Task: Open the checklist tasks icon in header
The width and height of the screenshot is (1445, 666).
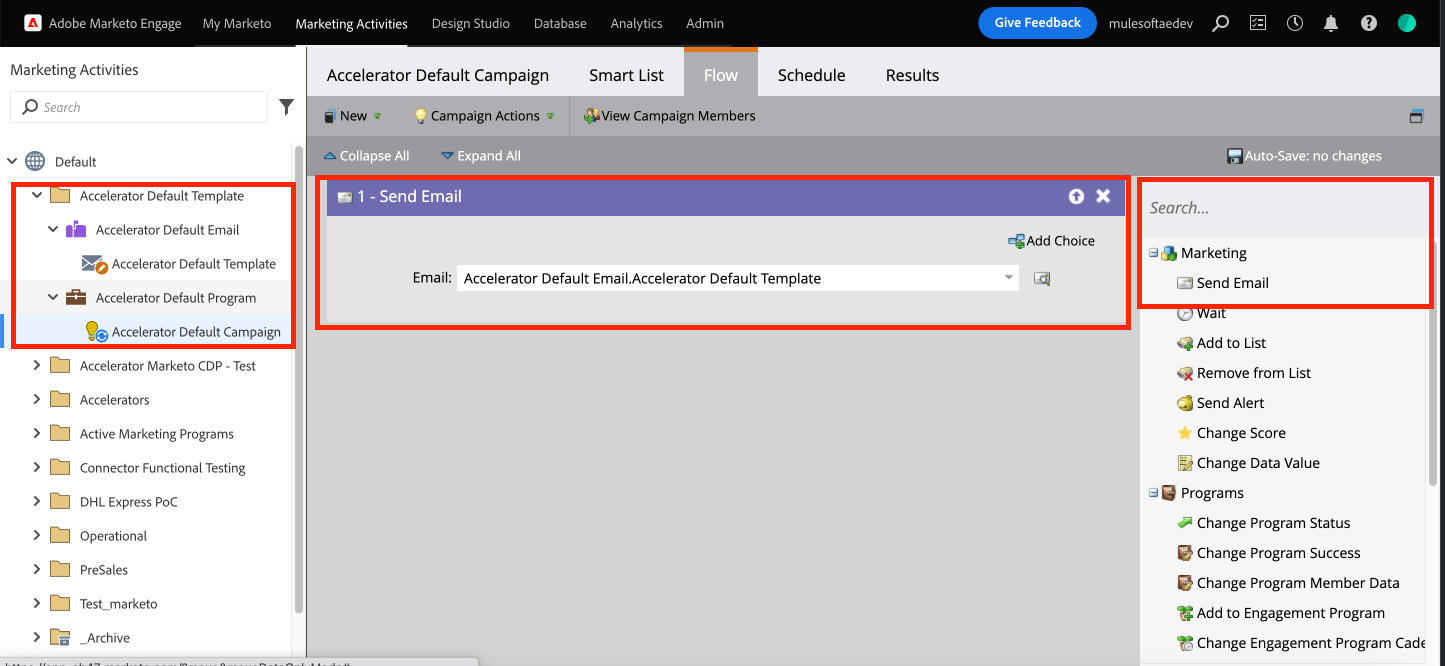Action: [x=1258, y=23]
